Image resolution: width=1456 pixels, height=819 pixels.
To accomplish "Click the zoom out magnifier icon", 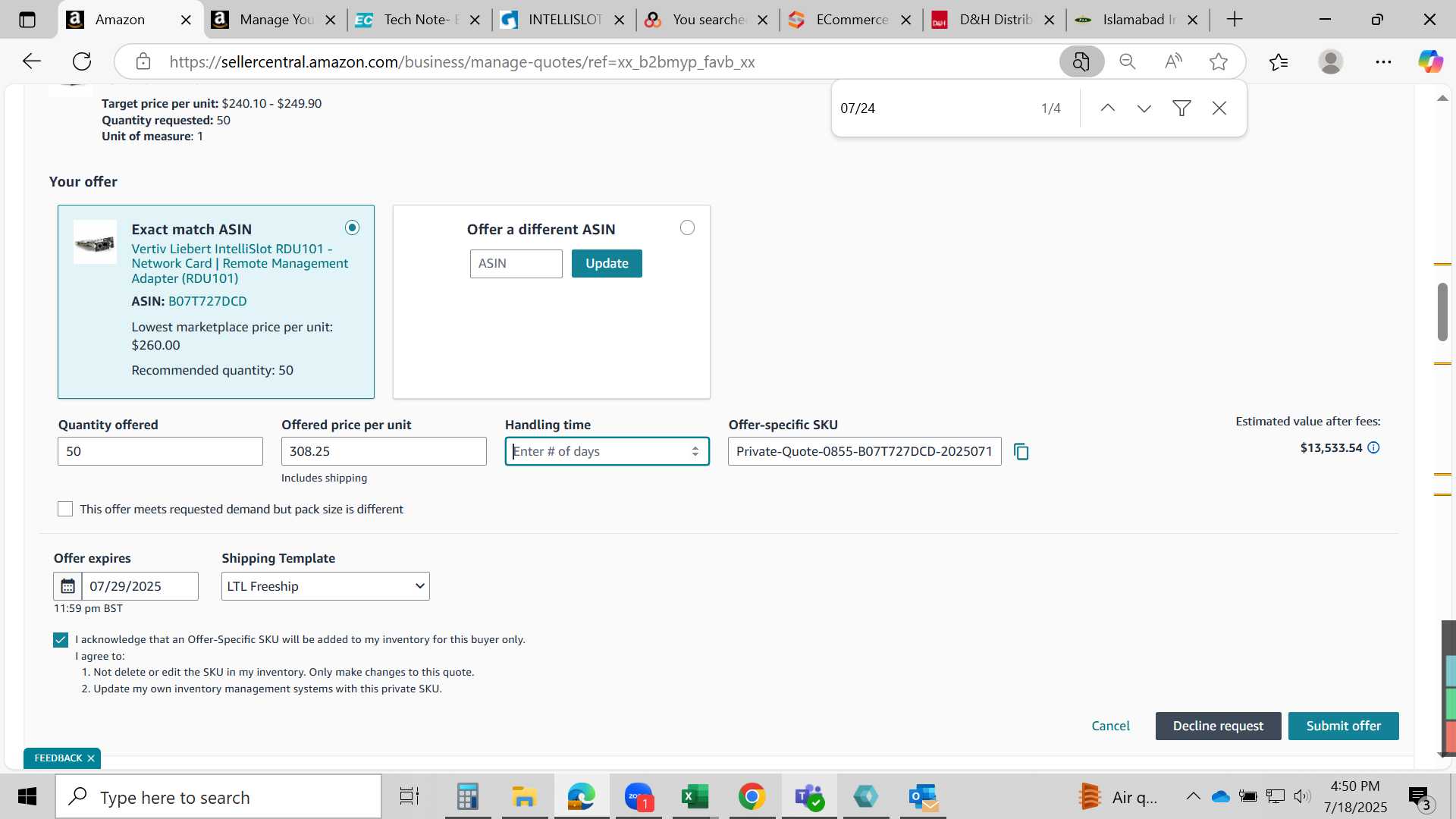I will pyautogui.click(x=1128, y=61).
